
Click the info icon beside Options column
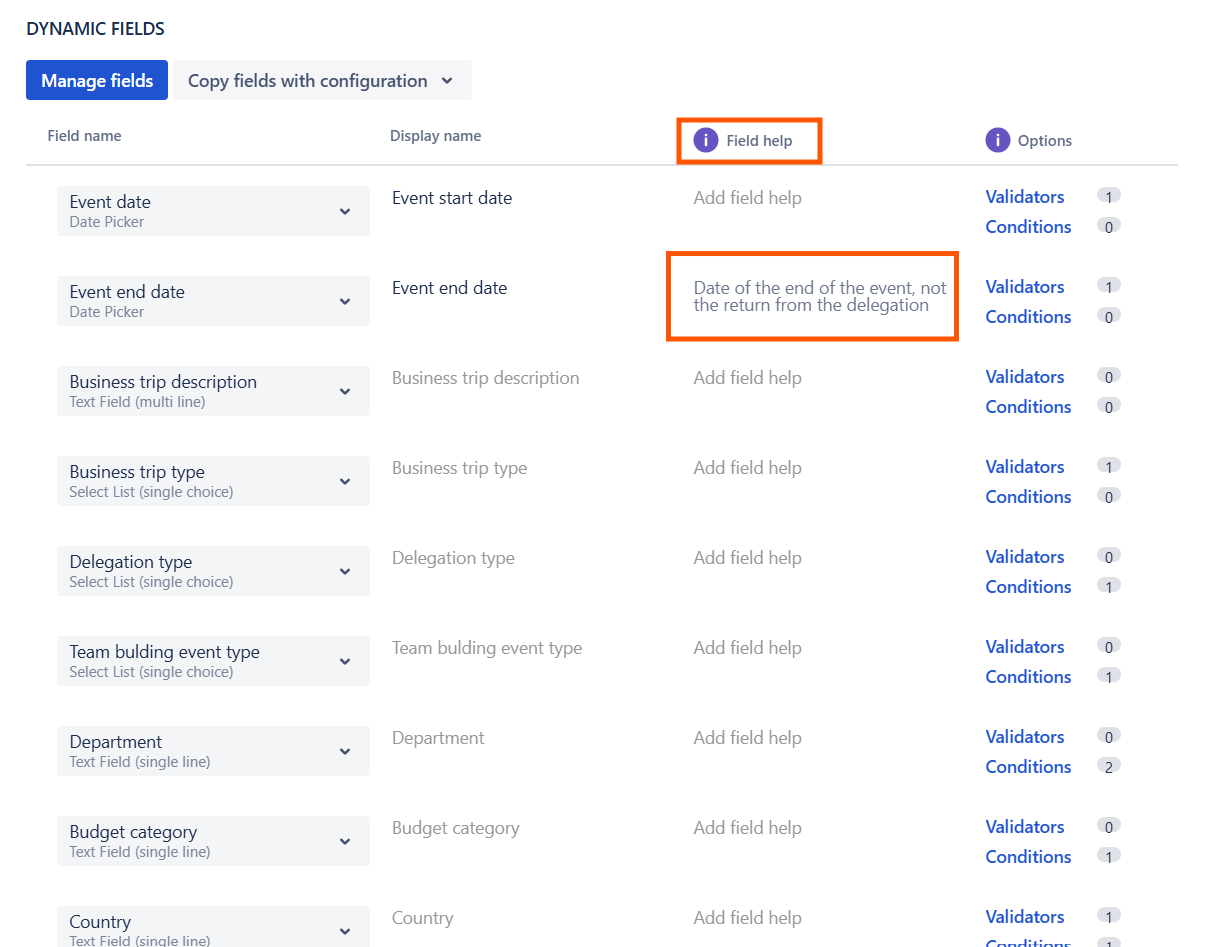[997, 140]
